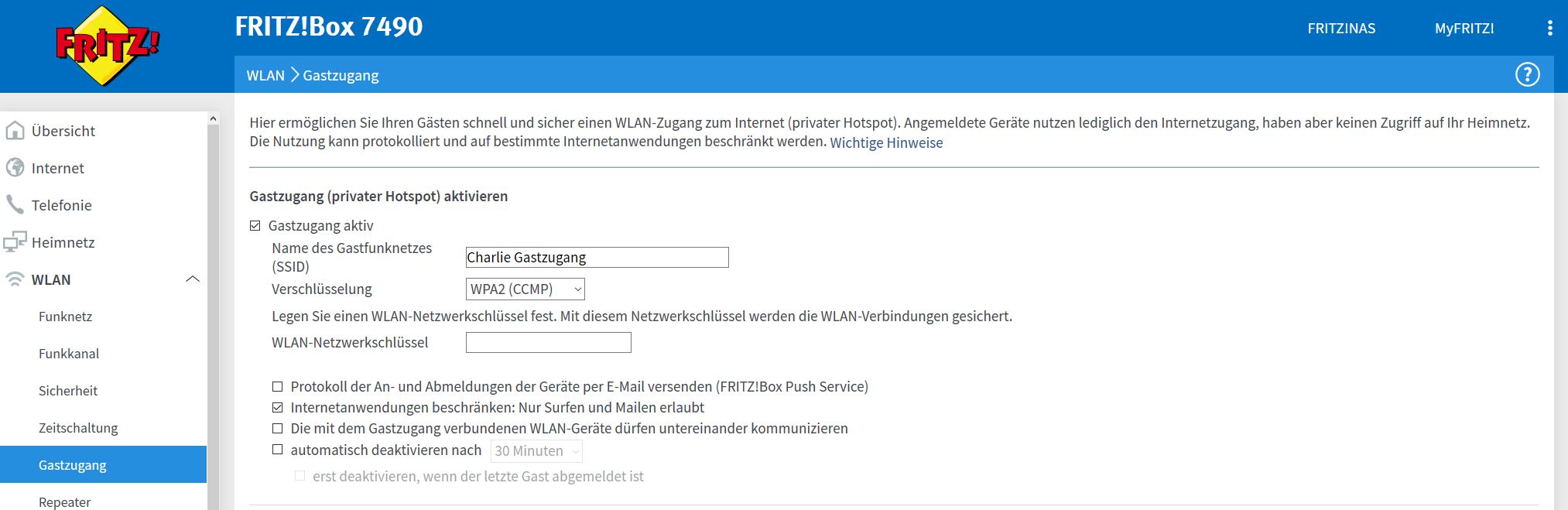
Task: Select the Gastzugang submenu entry
Action: coord(104,464)
